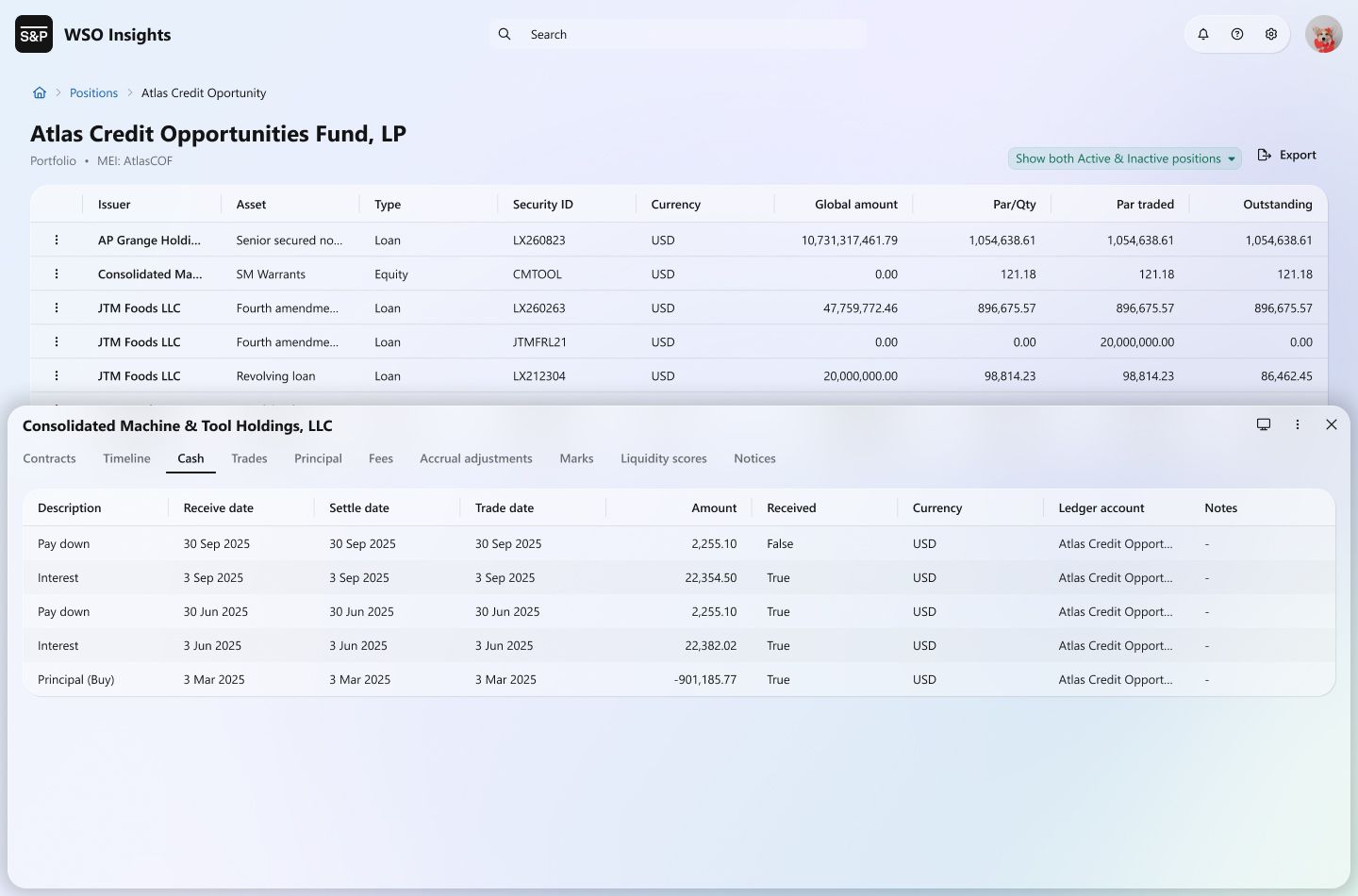Click the S&P logo icon

[34, 35]
